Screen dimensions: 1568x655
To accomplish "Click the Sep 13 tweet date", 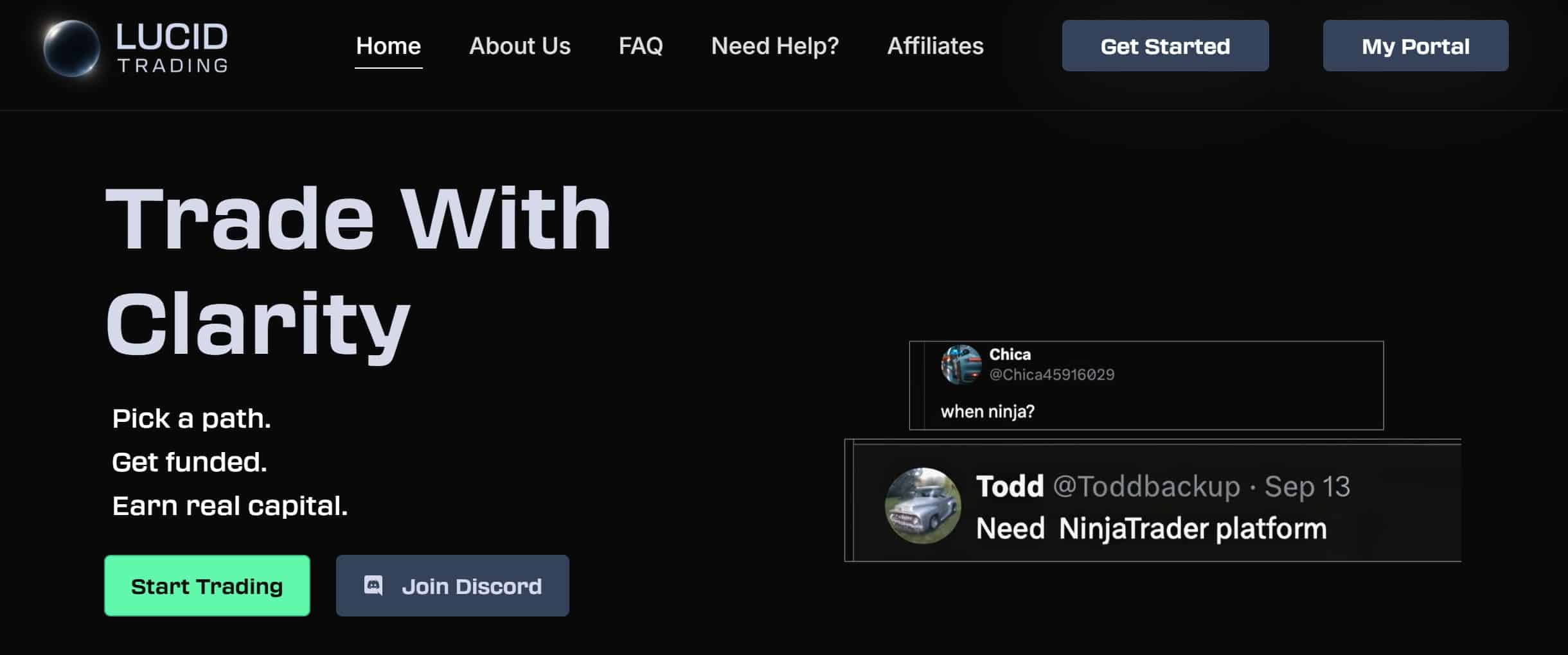I will point(1307,487).
